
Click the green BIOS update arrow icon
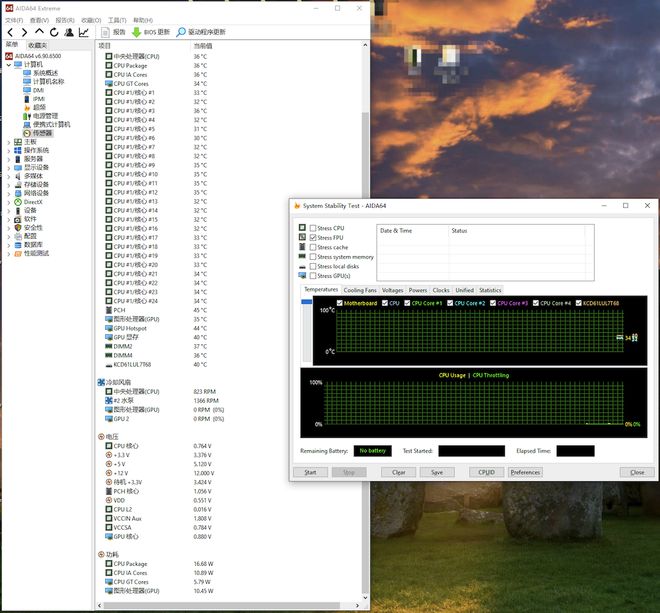tap(136, 32)
